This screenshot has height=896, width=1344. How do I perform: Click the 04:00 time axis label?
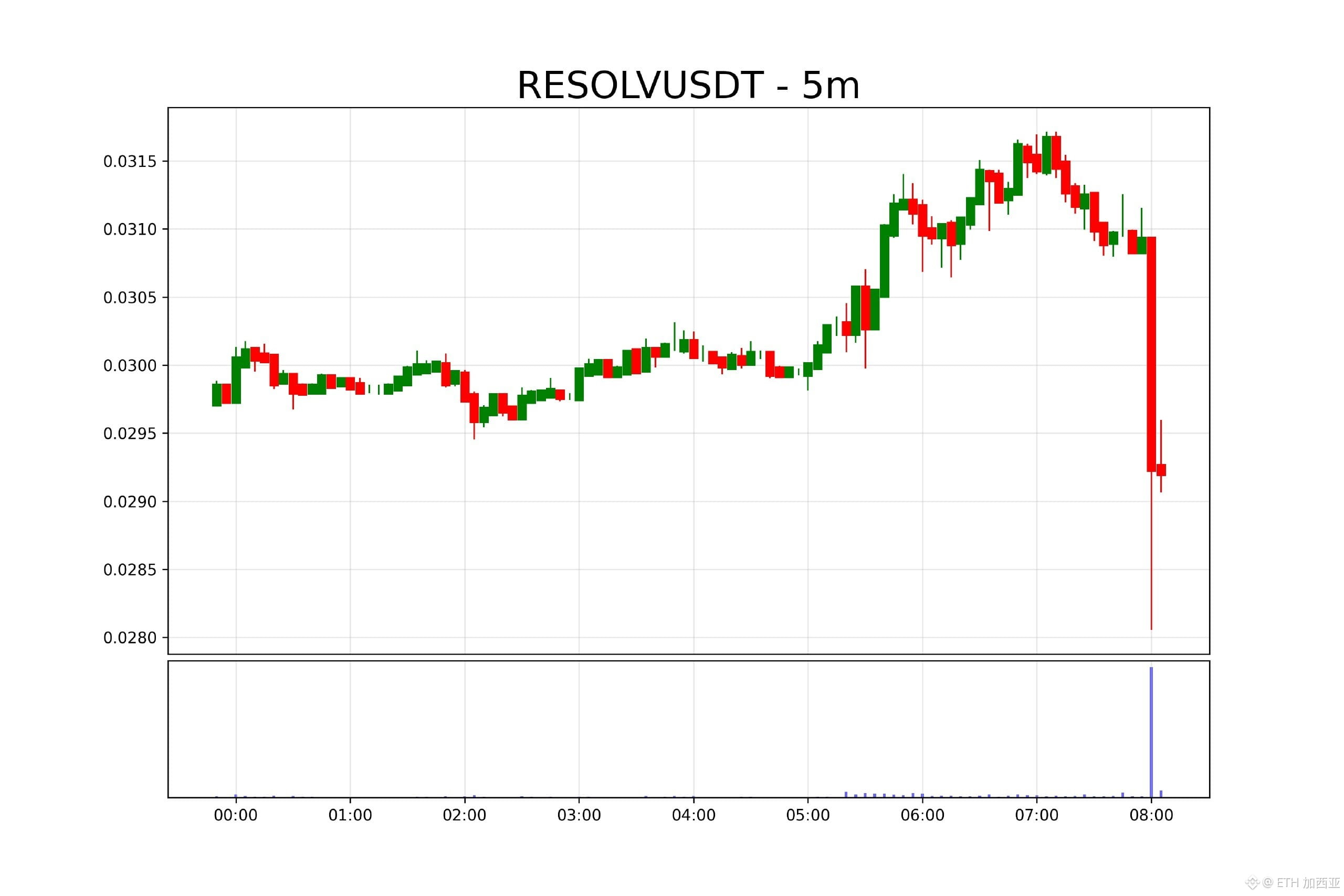click(694, 816)
